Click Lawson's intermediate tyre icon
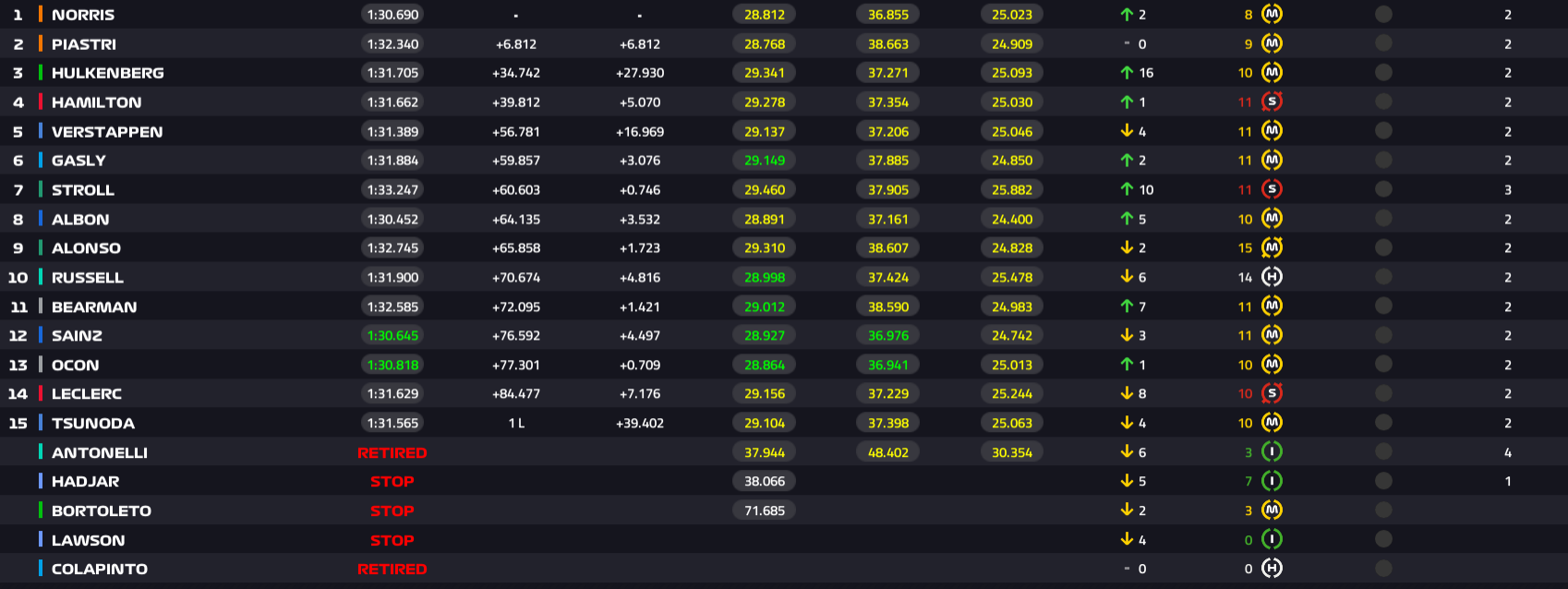 [1272, 540]
